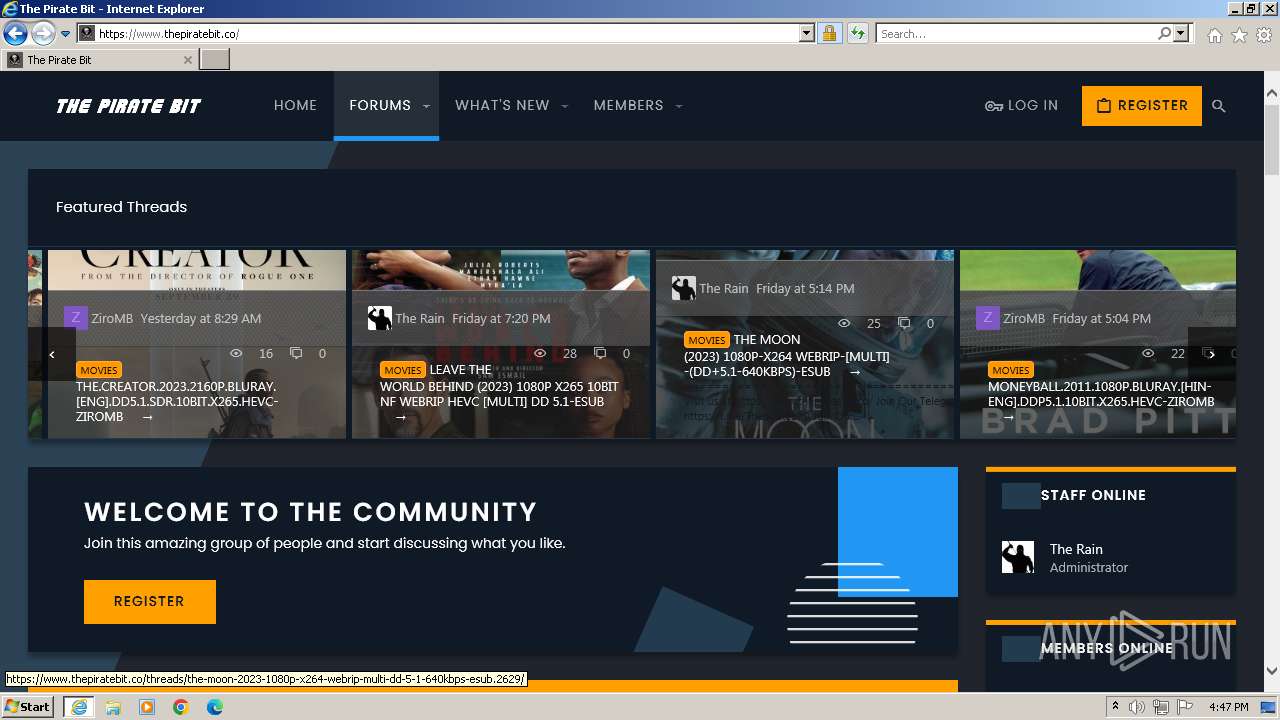The height and width of the screenshot is (720, 1280).
Task: Open the IE tools gear icon
Action: pos(1264,35)
